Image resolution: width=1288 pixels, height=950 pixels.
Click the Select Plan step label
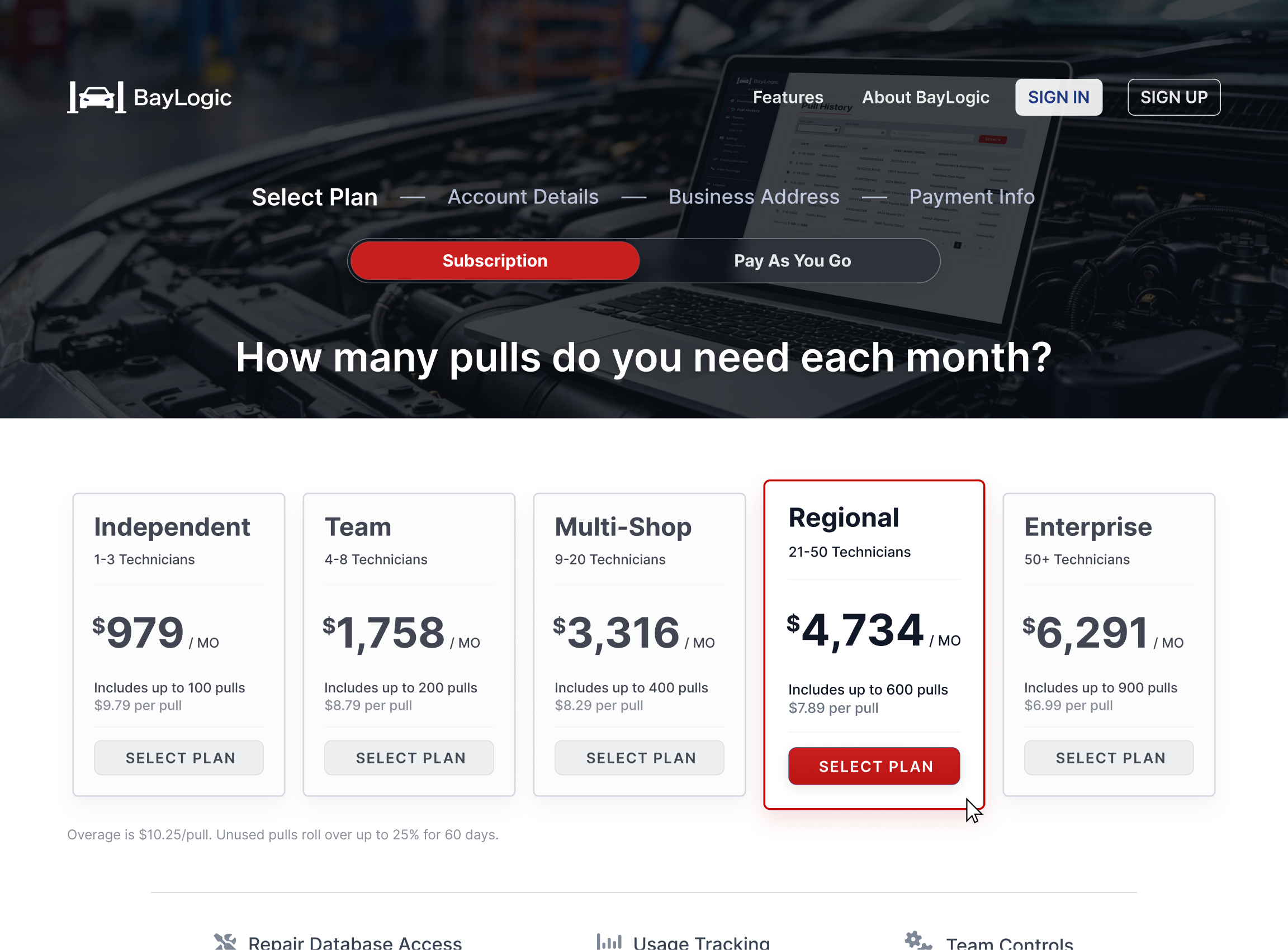click(315, 197)
